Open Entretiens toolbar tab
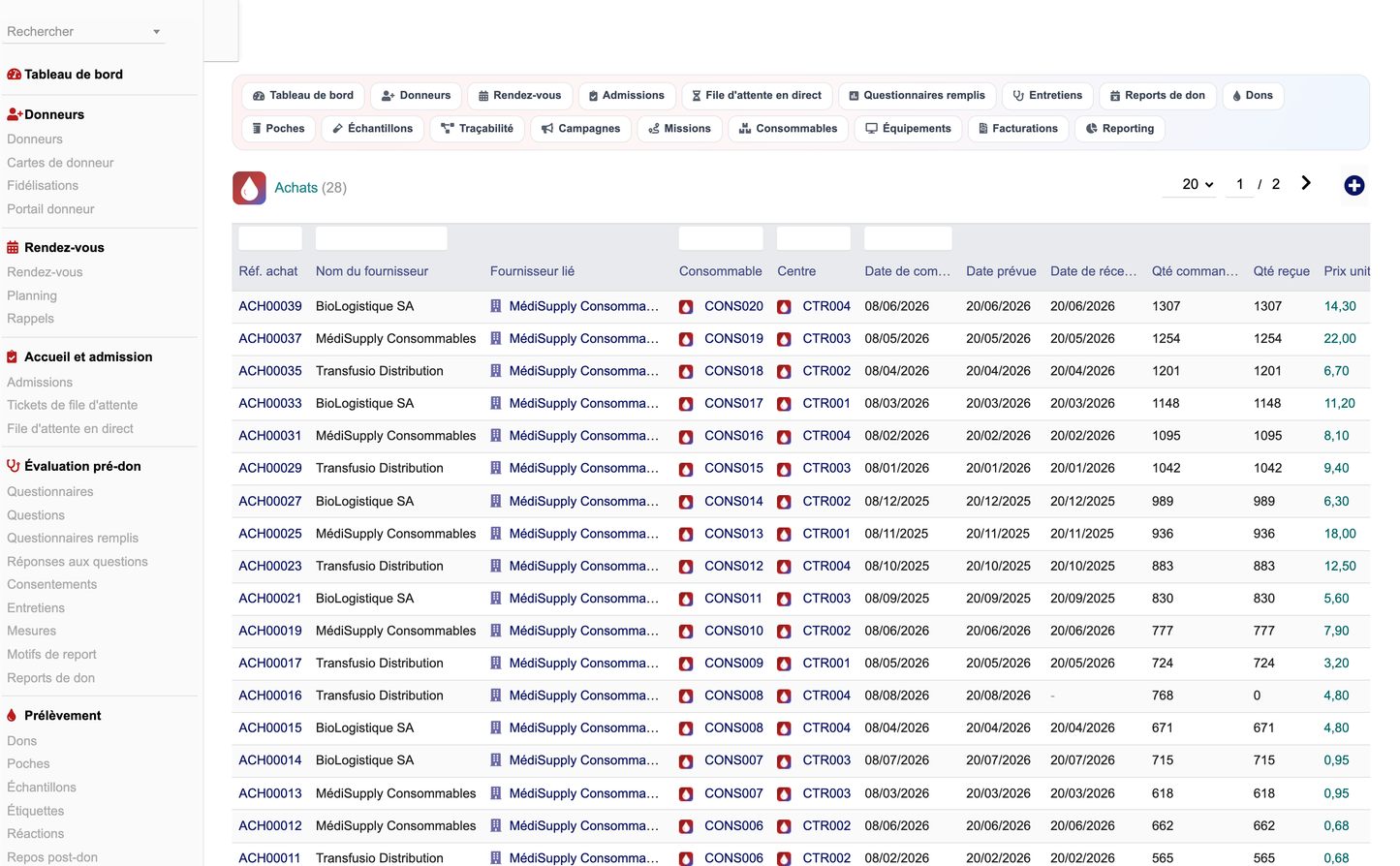This screenshot has height=866, width=1400. click(x=1047, y=96)
